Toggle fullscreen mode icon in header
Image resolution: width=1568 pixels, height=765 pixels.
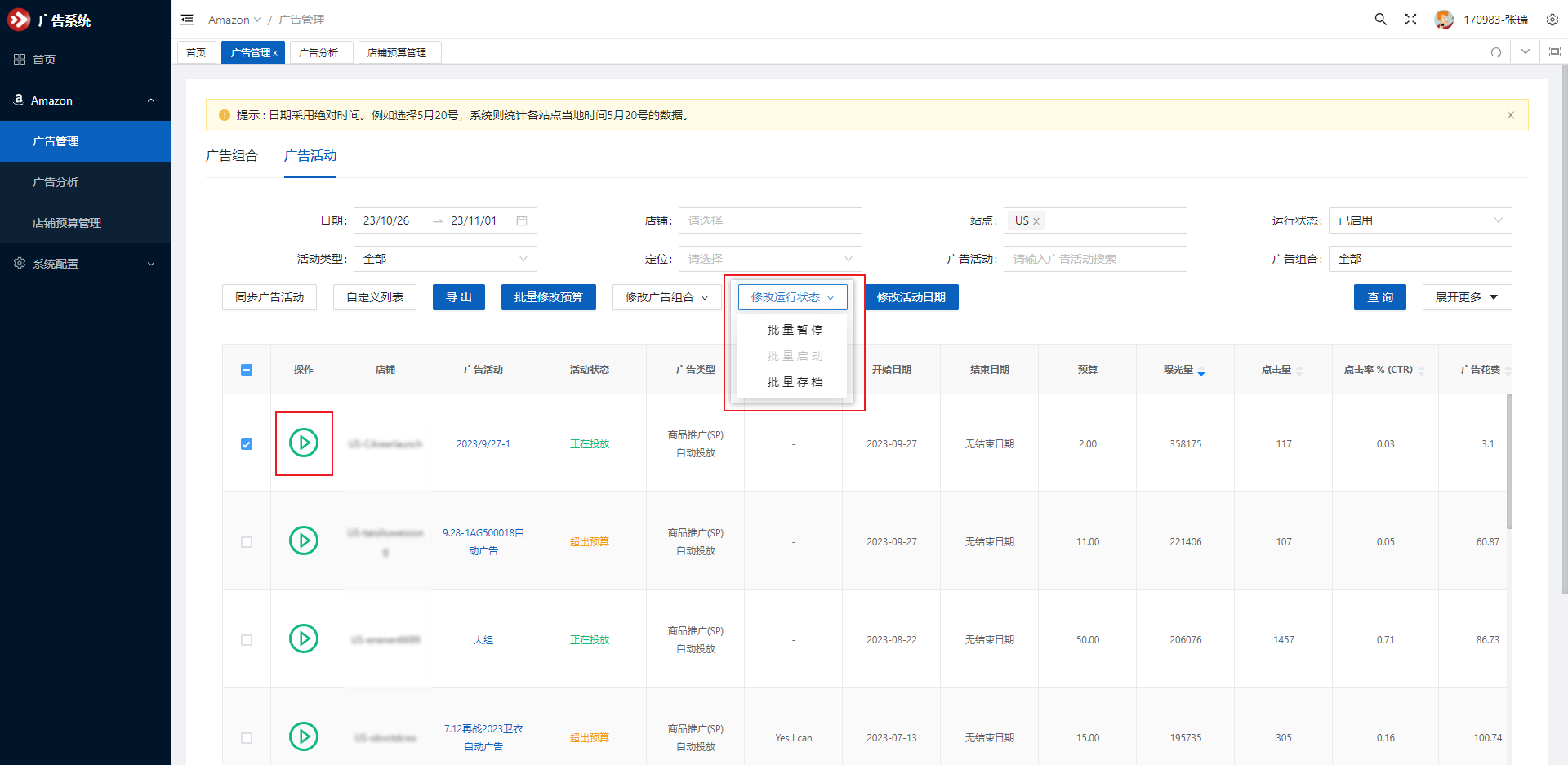point(1410,20)
